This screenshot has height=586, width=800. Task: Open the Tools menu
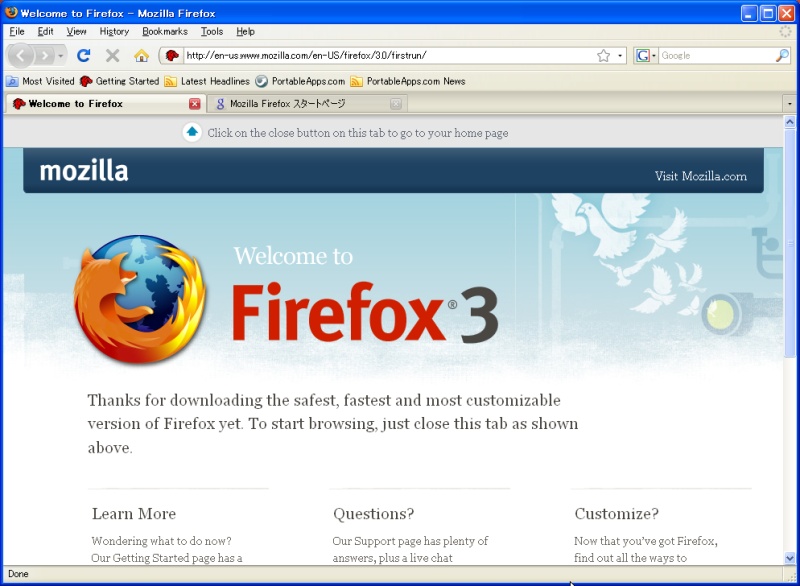coord(212,32)
